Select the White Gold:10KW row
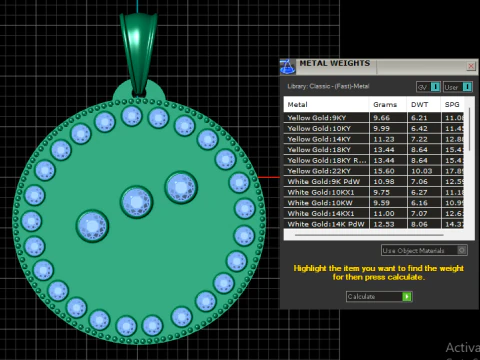The height and width of the screenshot is (360, 480). 374,203
